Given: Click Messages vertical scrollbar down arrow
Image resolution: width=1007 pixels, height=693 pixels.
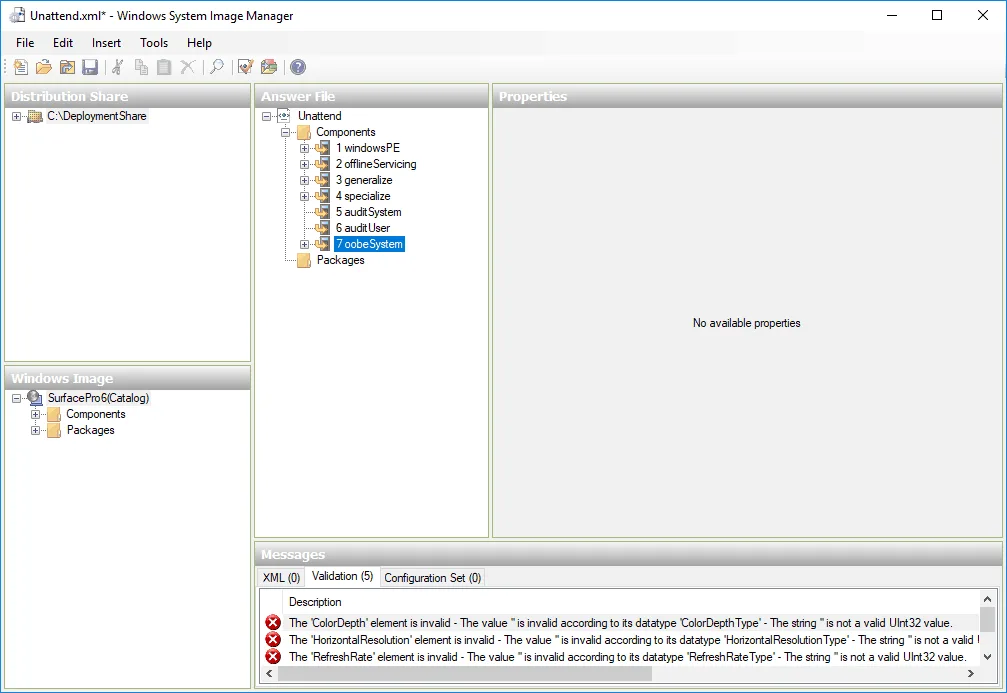Looking at the screenshot, I should click(987, 657).
